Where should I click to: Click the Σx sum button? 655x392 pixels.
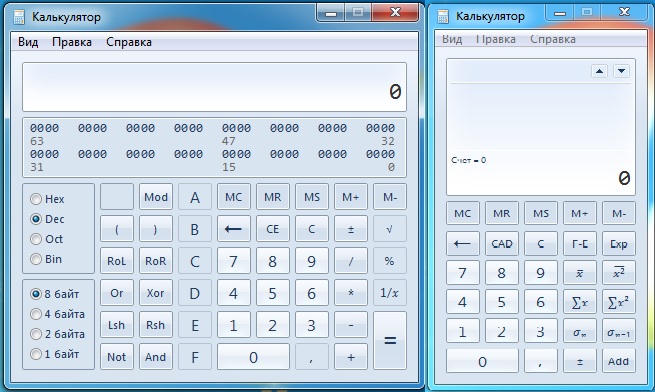click(x=580, y=302)
